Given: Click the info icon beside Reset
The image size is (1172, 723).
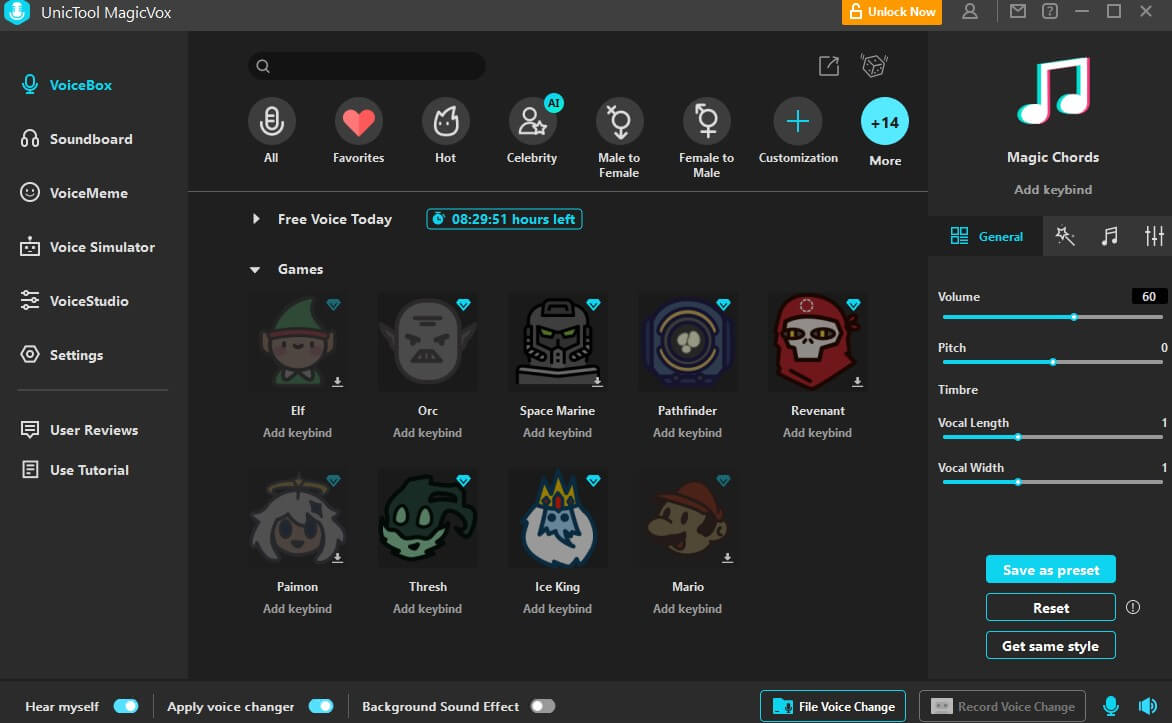Looking at the screenshot, I should pos(1133,607).
